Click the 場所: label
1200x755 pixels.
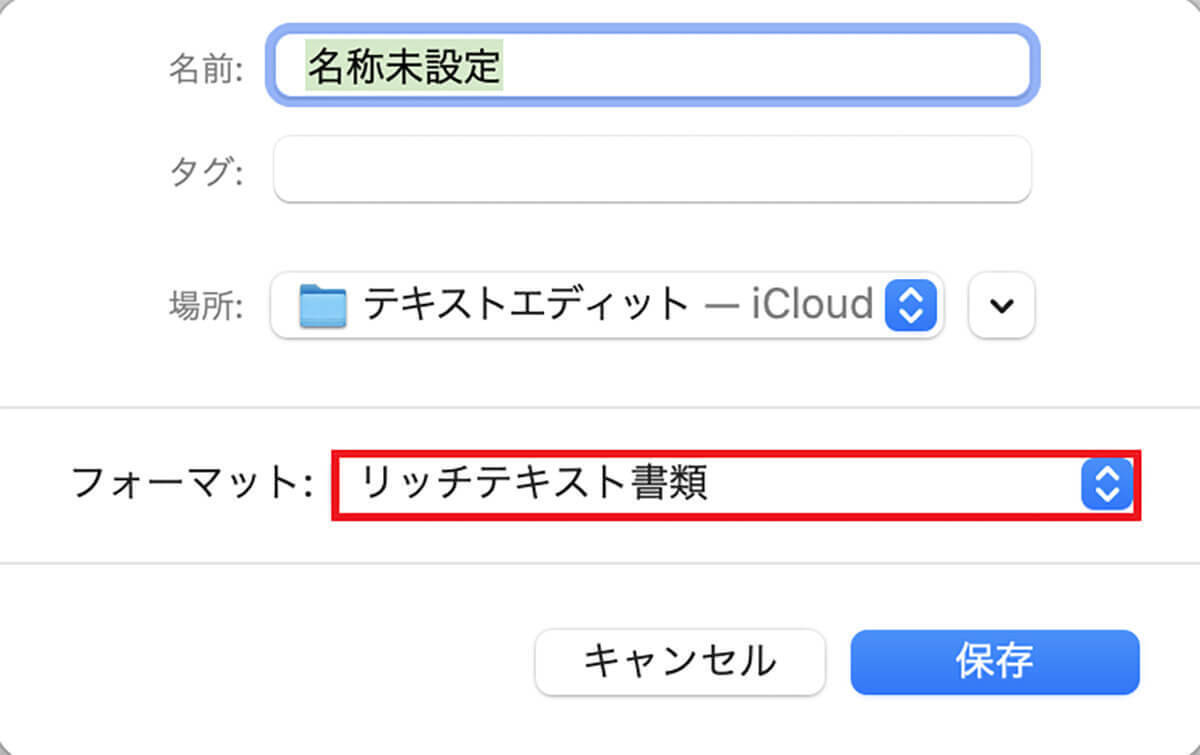click(x=206, y=307)
